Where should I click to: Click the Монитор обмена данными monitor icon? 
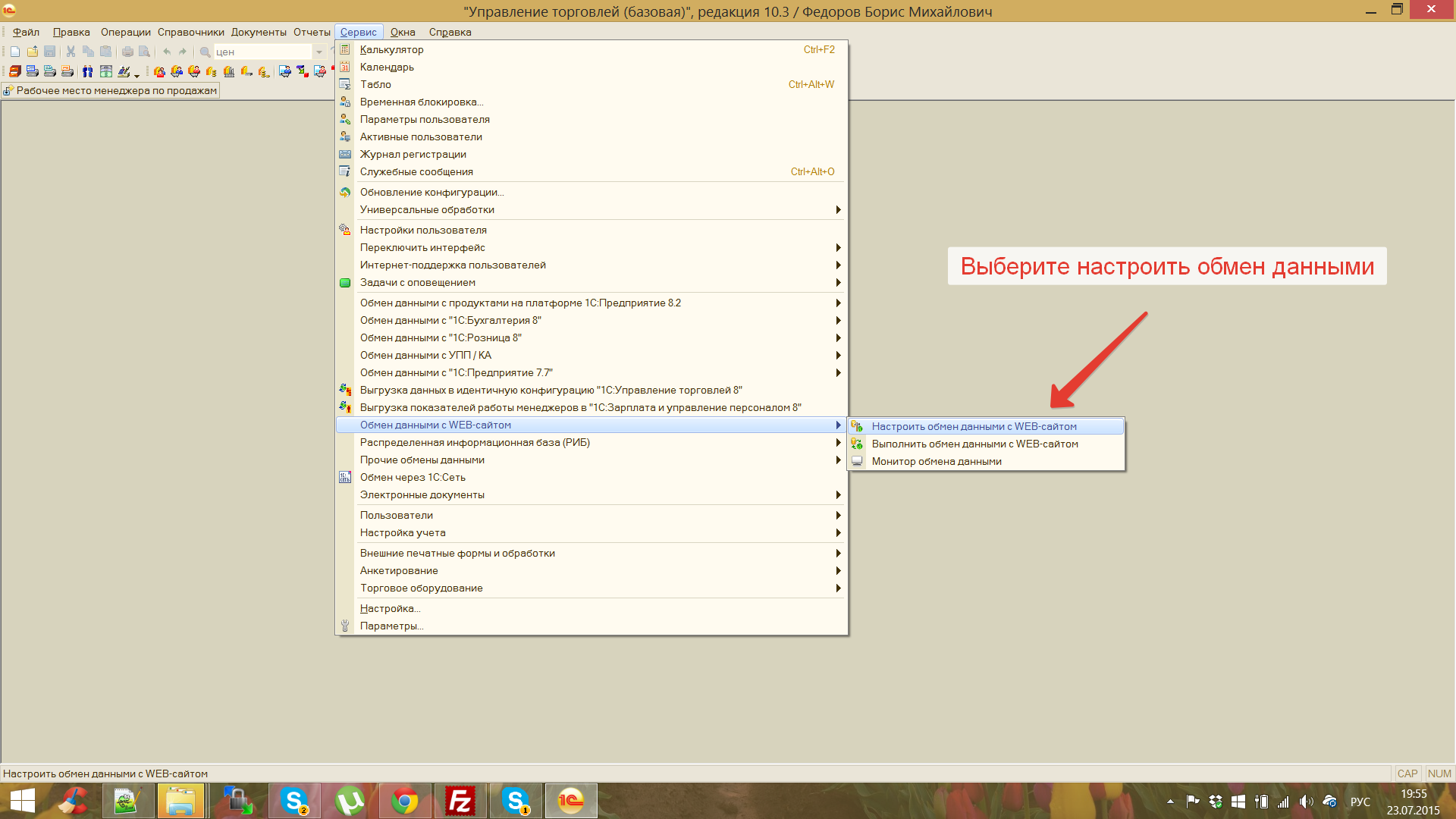(x=857, y=461)
